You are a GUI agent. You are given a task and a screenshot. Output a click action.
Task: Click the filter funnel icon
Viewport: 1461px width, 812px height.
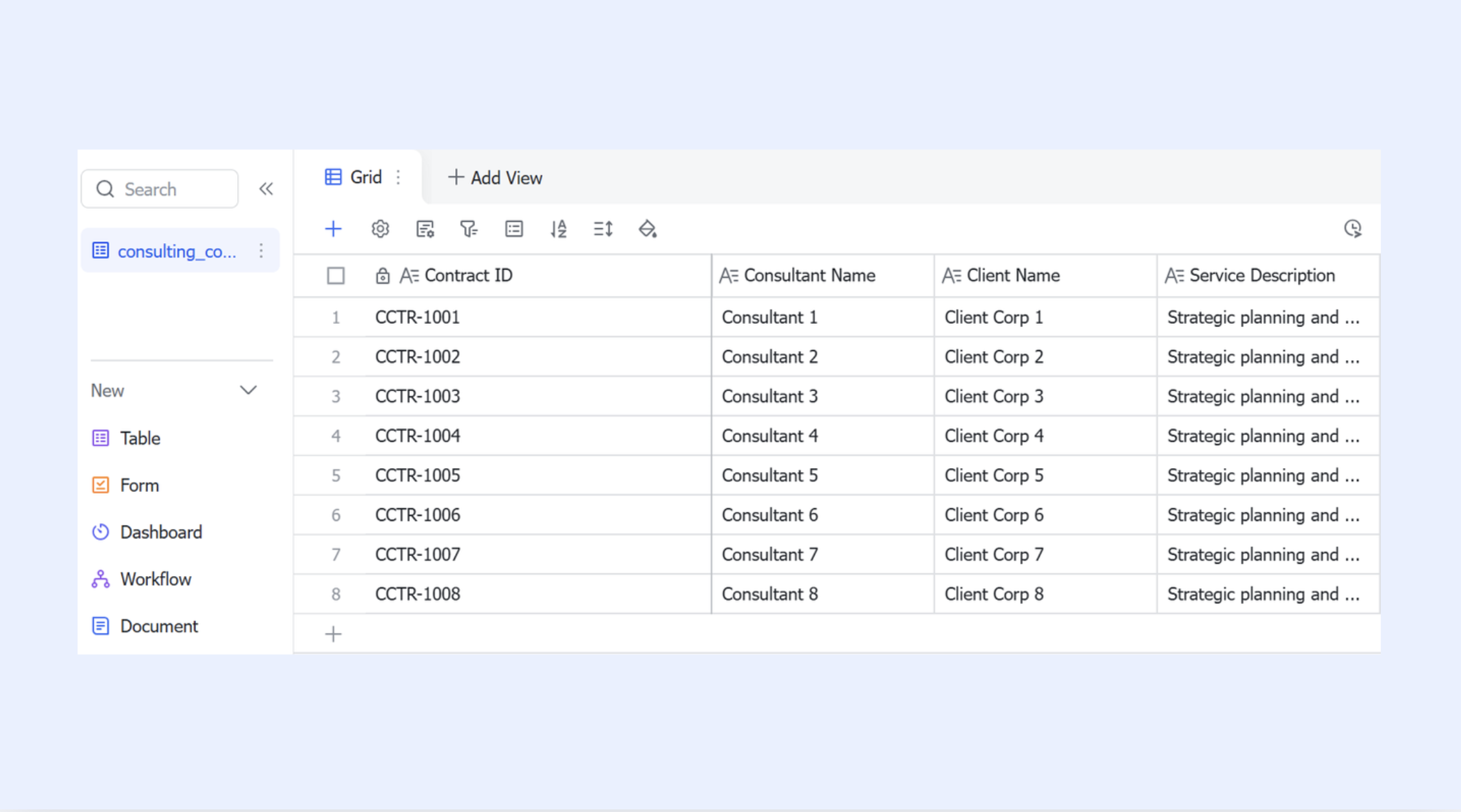(469, 229)
